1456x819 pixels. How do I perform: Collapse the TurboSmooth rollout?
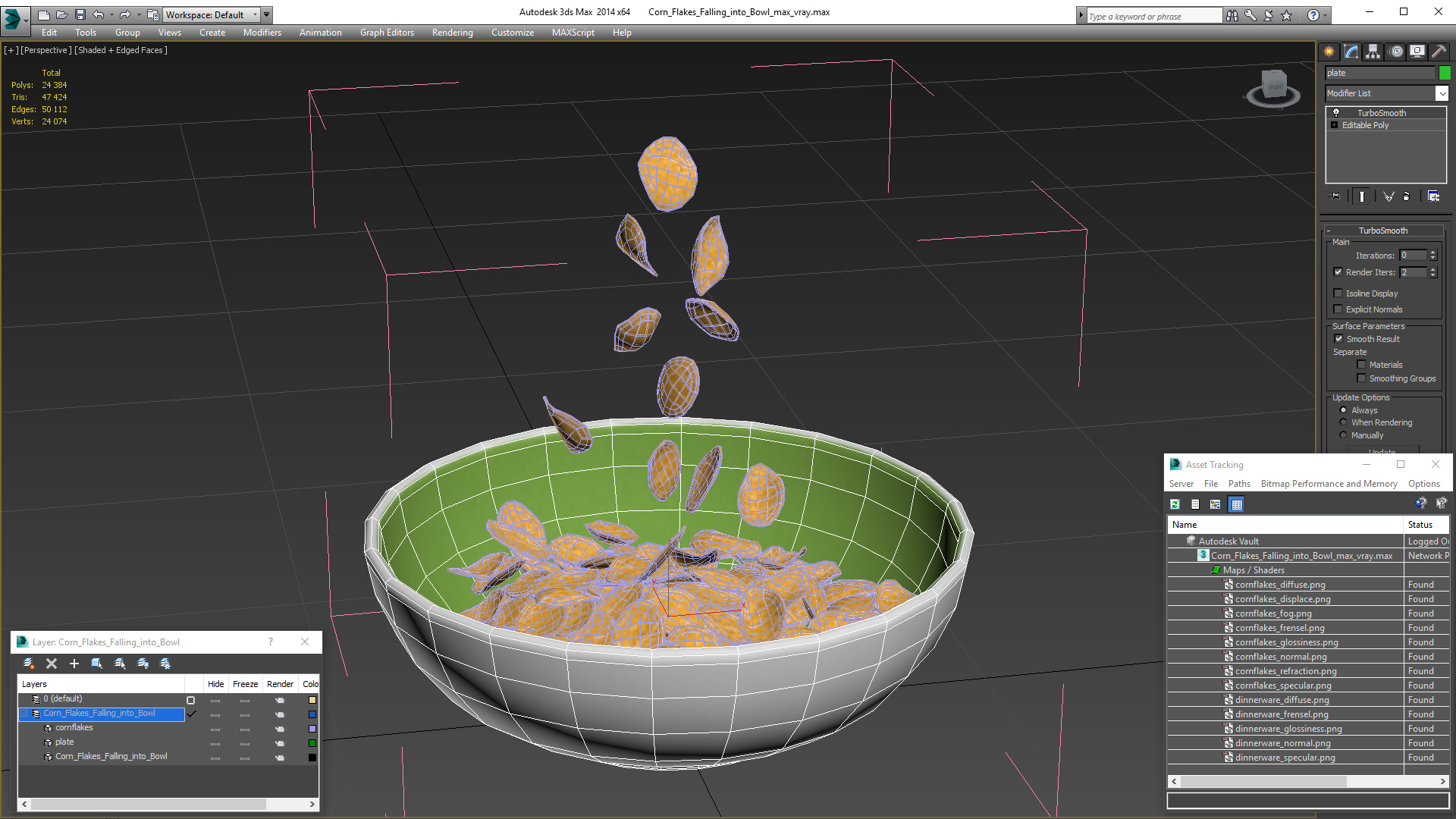[1329, 231]
